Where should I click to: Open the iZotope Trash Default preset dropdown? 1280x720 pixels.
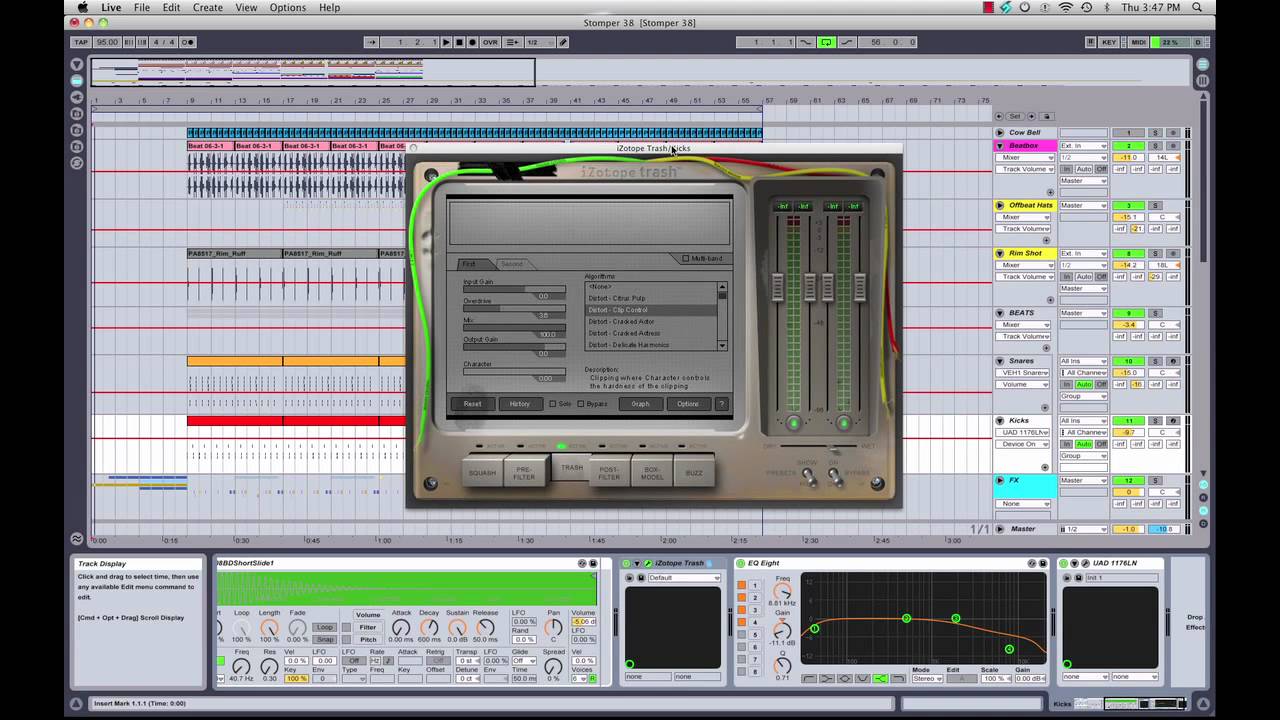(x=684, y=578)
